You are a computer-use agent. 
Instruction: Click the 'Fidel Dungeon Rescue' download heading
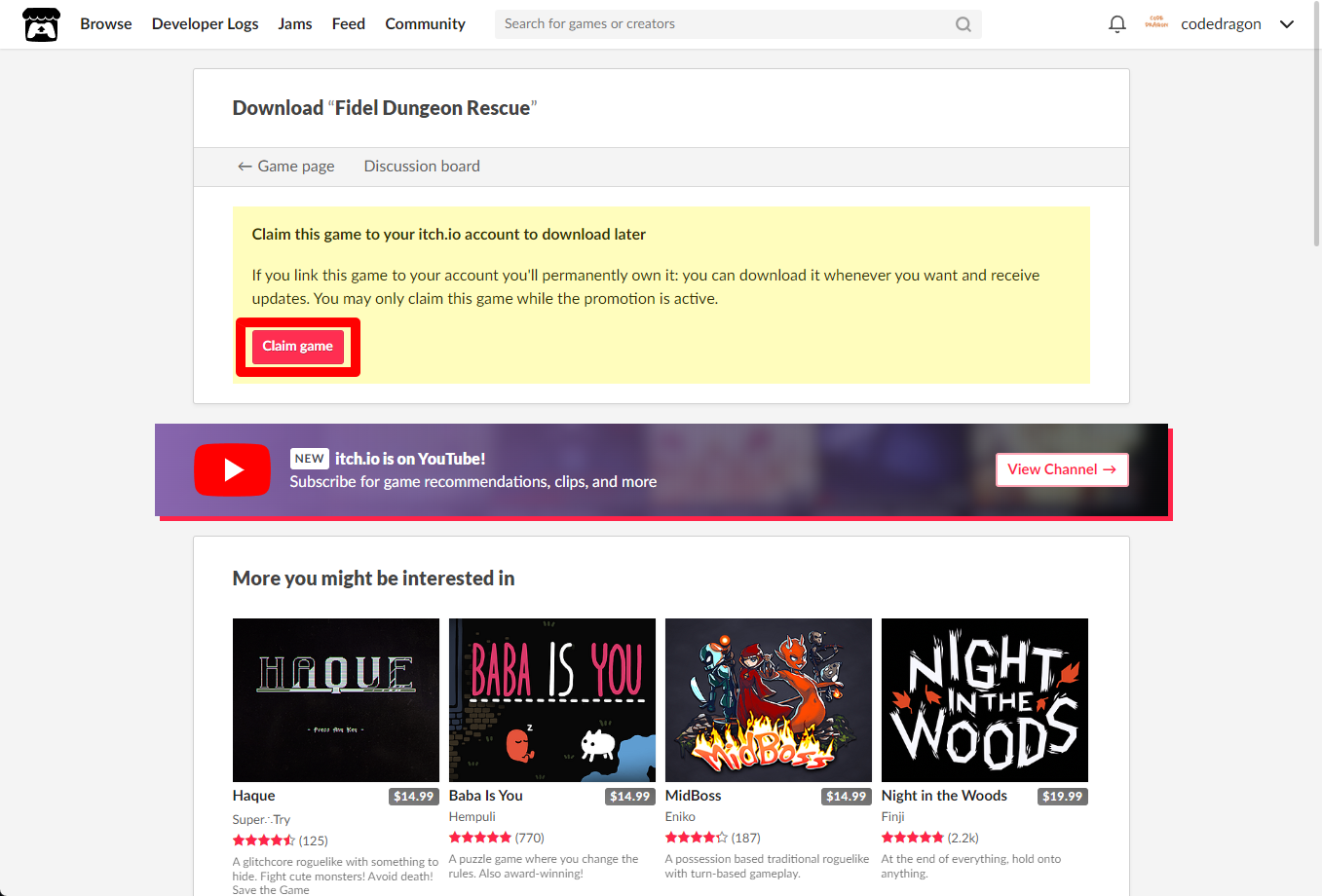click(x=385, y=108)
